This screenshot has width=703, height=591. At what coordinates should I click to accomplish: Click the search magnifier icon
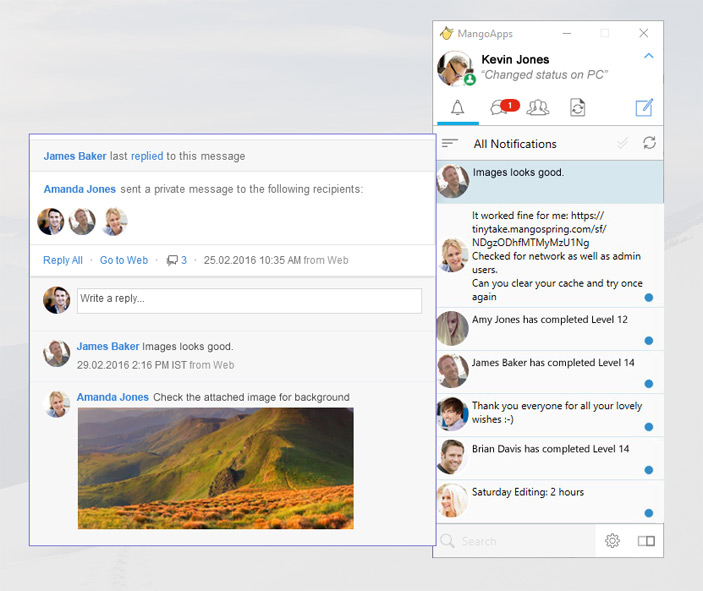tap(447, 541)
